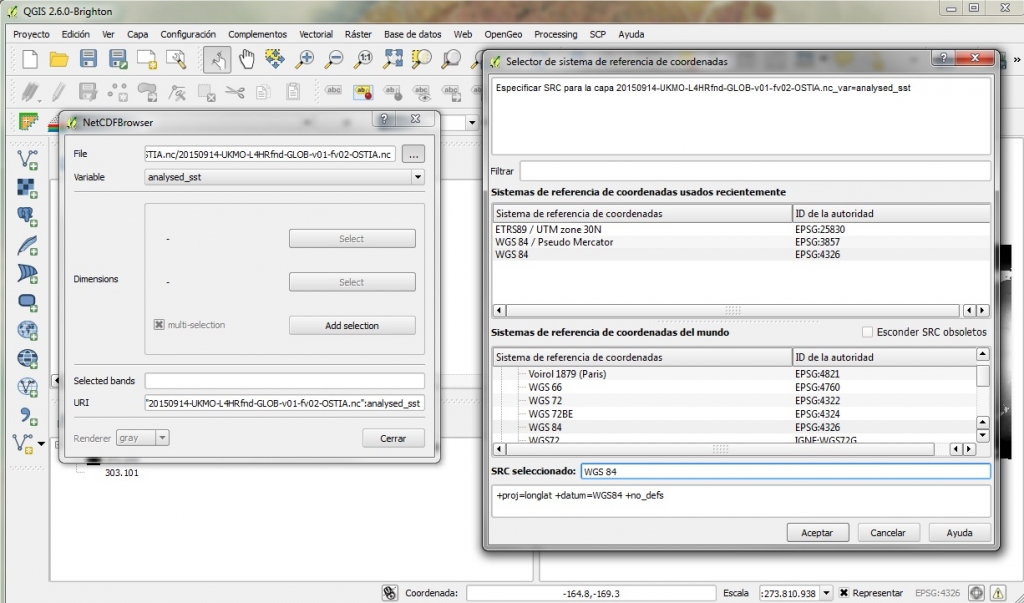The width and height of the screenshot is (1024, 603).
Task: Toggle the Representar render checkbox
Action: click(x=844, y=593)
